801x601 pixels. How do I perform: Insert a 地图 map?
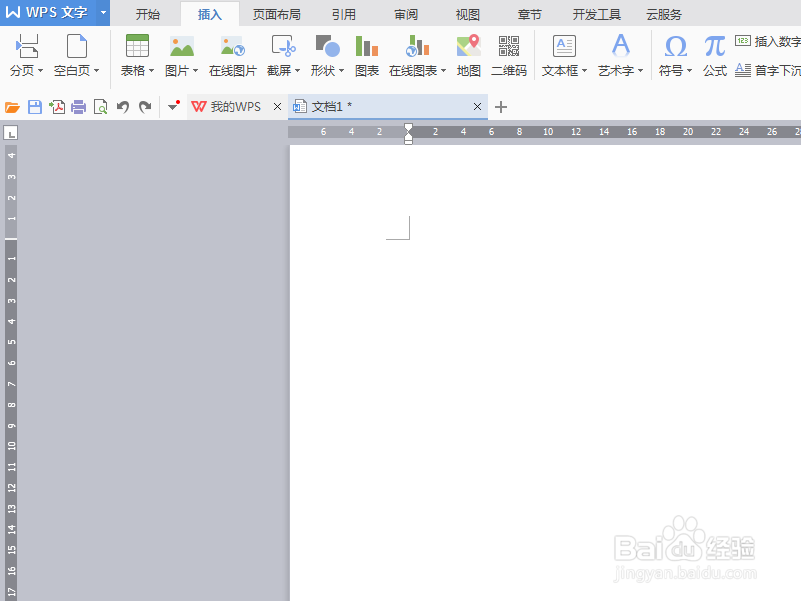click(x=468, y=56)
